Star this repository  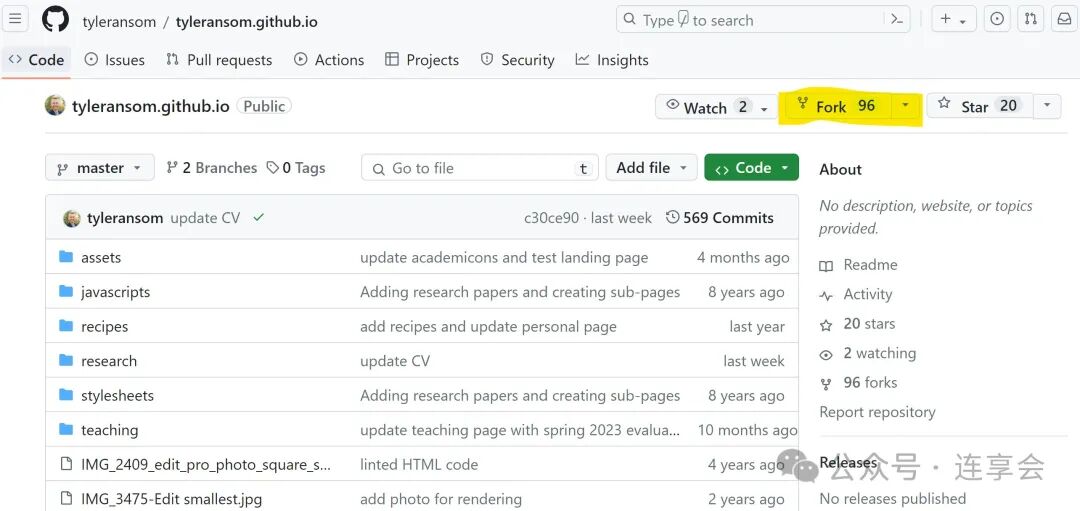pos(979,106)
